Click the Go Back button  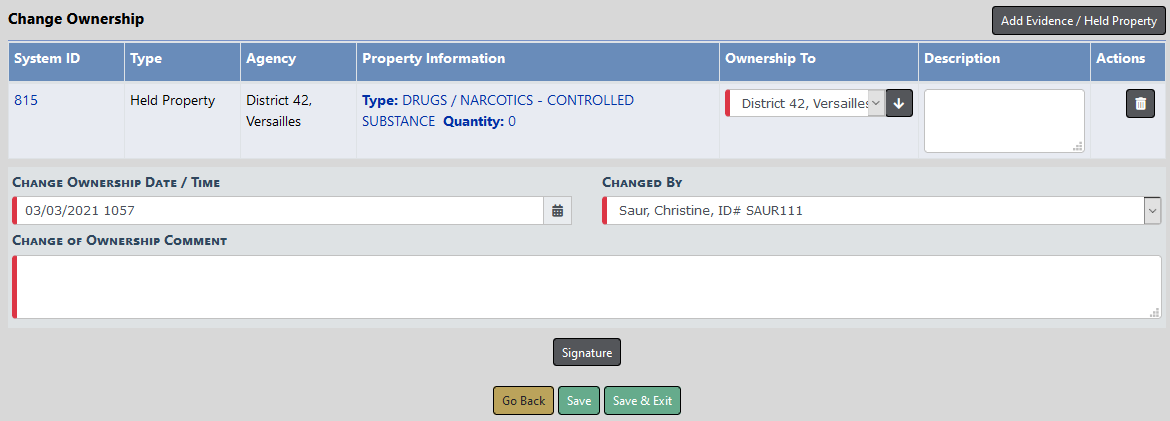pyautogui.click(x=523, y=401)
